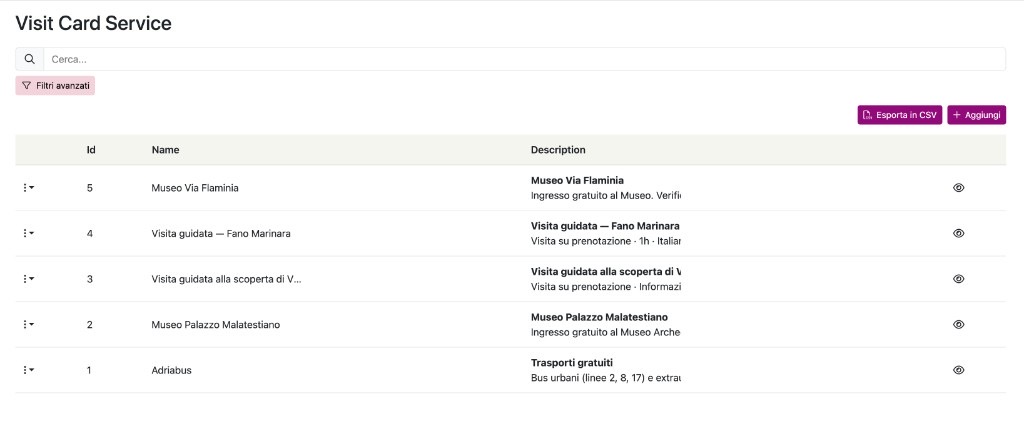Screen dimensions: 1024x444
Task: Click eye icon for Museo Palazzo Malatestiano
Action: click(x=958, y=325)
